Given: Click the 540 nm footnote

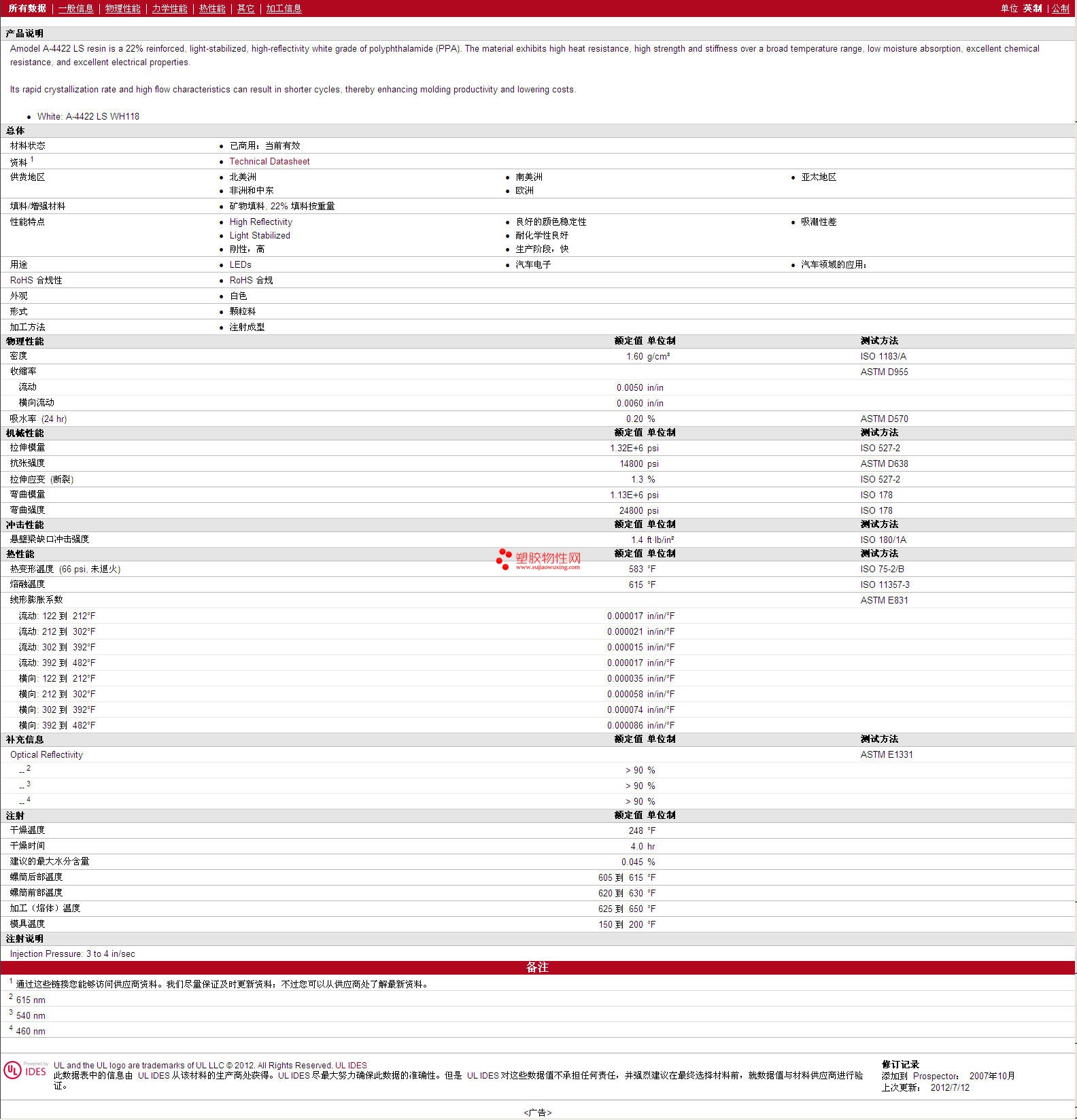Looking at the screenshot, I should coord(31,1015).
